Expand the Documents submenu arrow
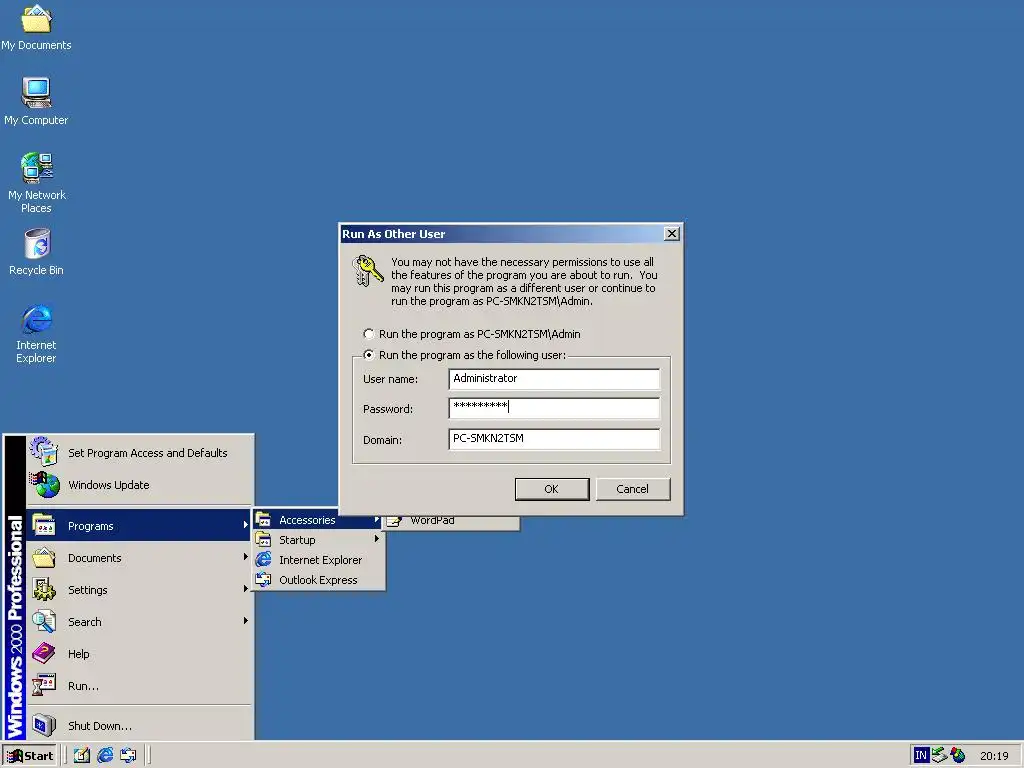 pyautogui.click(x=246, y=557)
